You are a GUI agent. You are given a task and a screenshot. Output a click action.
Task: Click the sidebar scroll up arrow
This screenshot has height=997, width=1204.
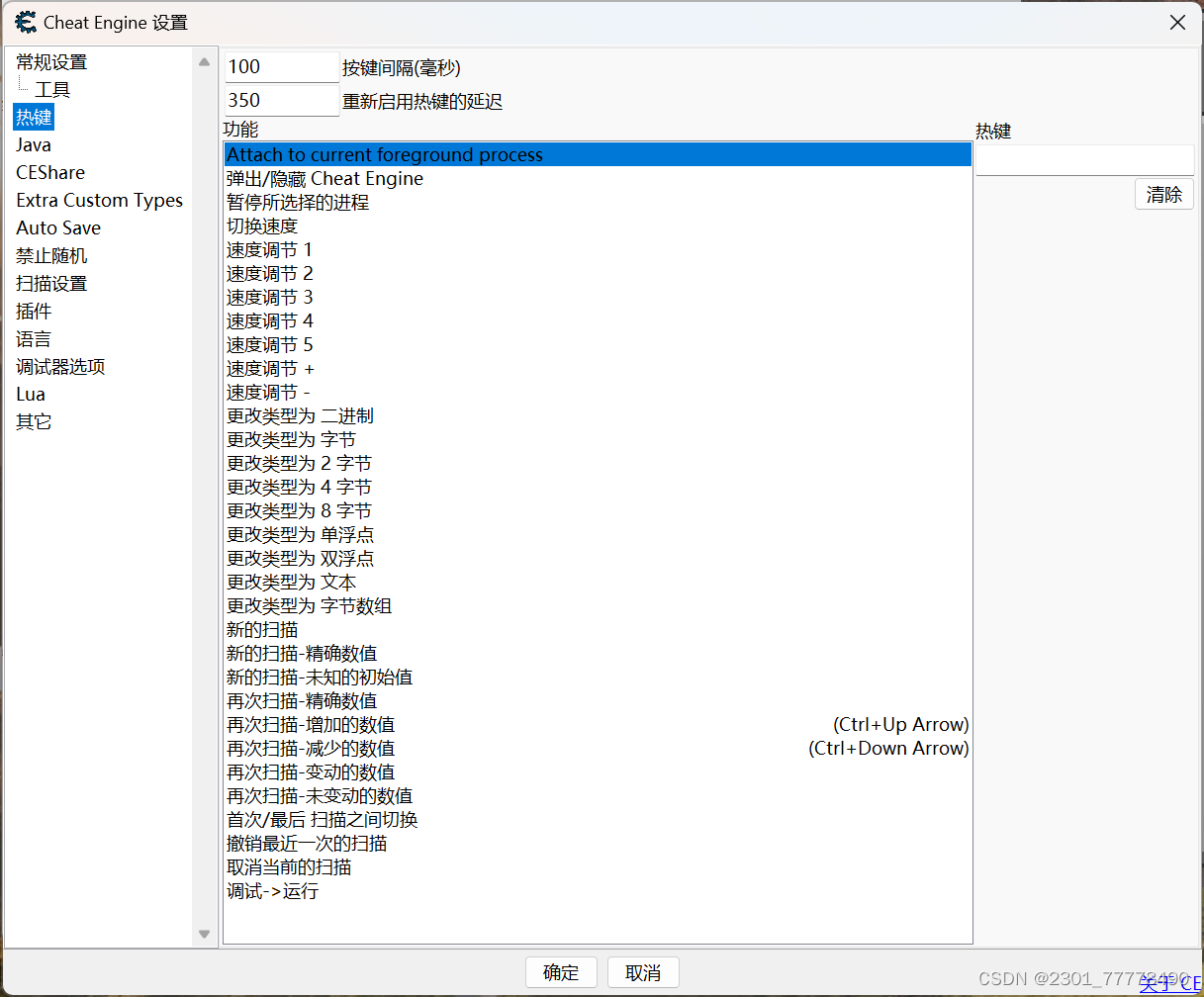[x=204, y=62]
